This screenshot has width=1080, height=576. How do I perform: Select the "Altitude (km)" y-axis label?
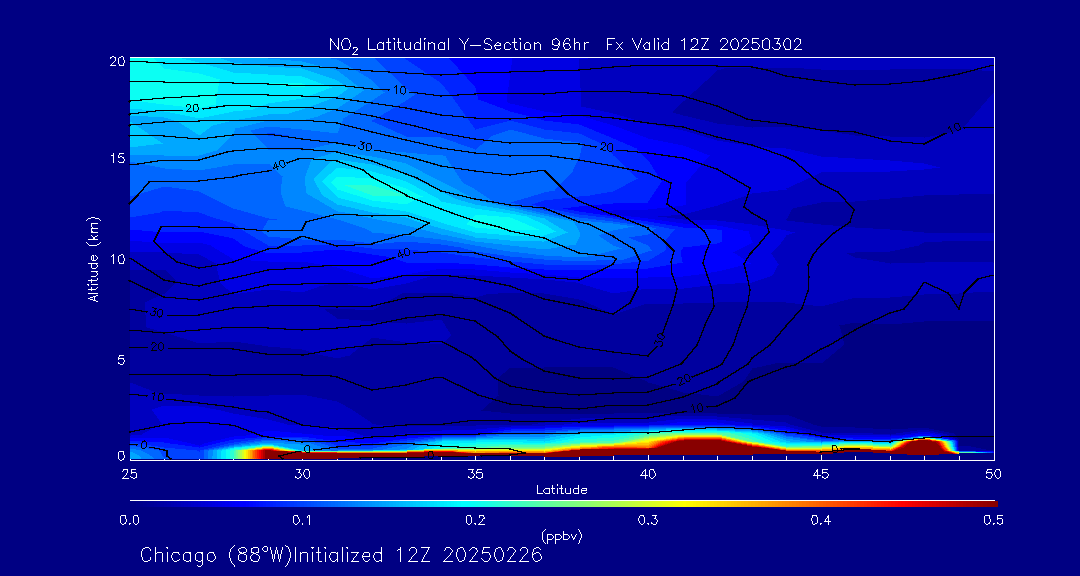[93, 259]
